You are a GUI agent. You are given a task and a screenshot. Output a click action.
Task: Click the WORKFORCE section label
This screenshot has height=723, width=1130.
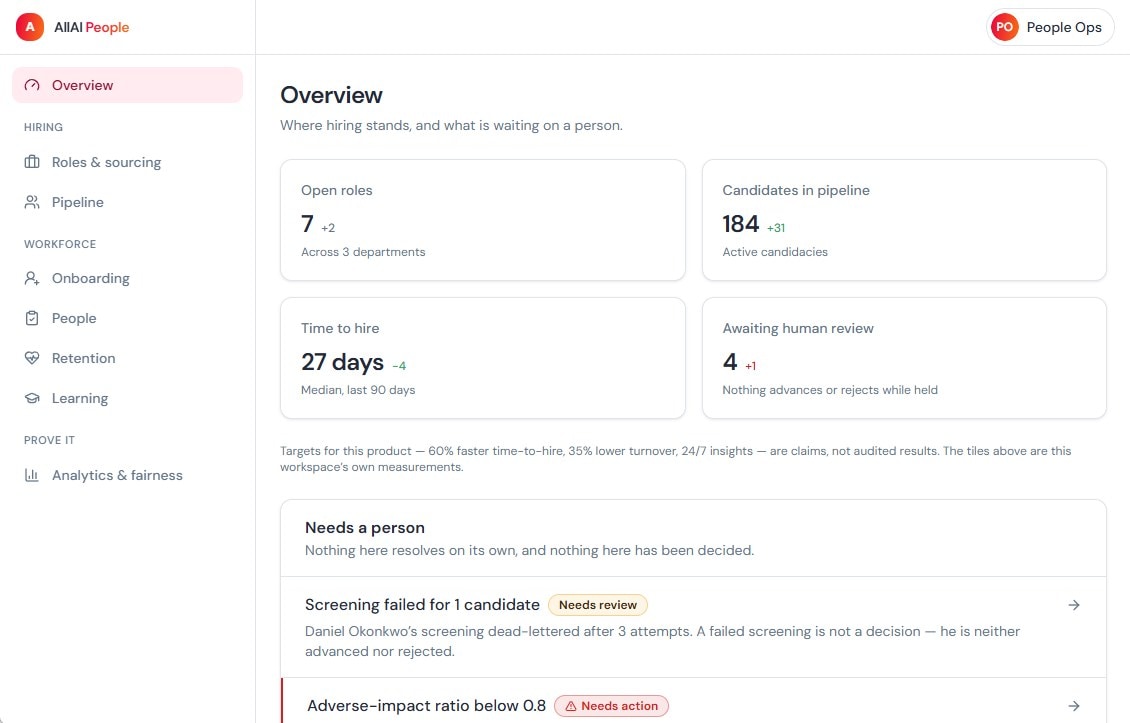click(x=60, y=244)
